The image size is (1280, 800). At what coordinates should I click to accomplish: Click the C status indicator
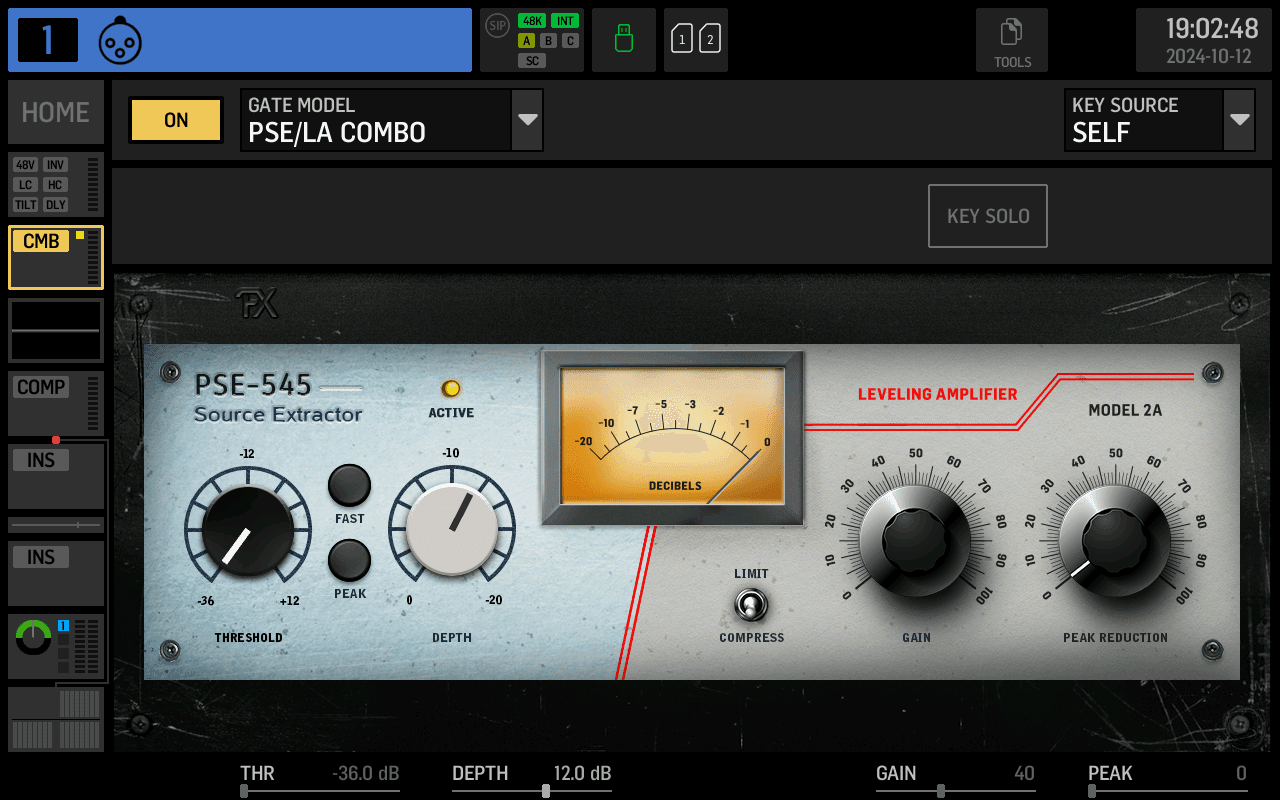click(570, 41)
